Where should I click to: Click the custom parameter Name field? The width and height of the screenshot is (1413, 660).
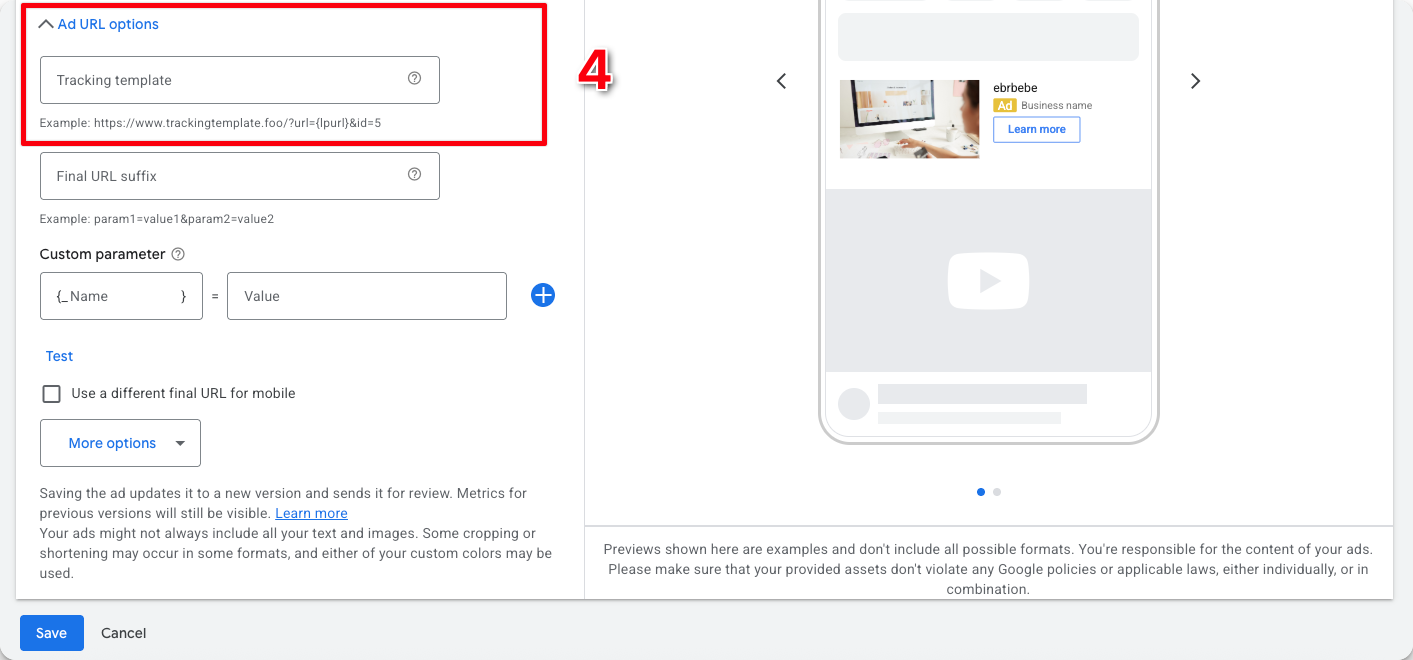(x=121, y=296)
